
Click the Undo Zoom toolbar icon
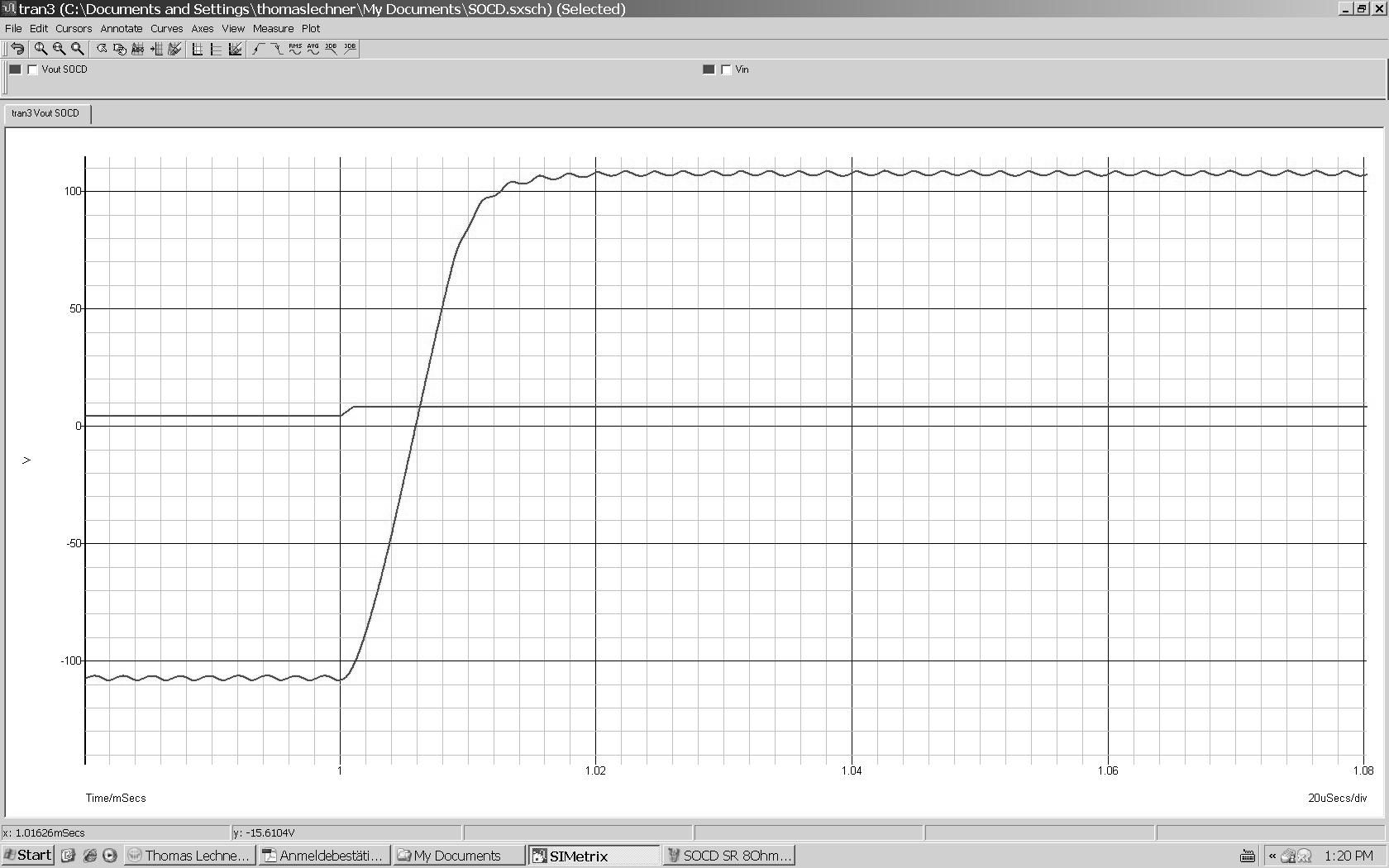click(17, 49)
